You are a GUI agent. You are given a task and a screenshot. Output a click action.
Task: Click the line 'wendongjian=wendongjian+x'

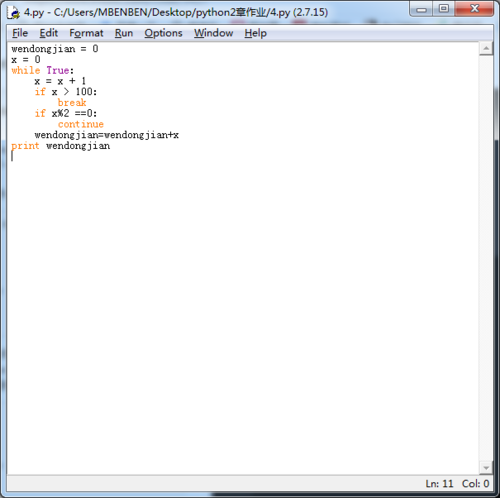coord(107,135)
